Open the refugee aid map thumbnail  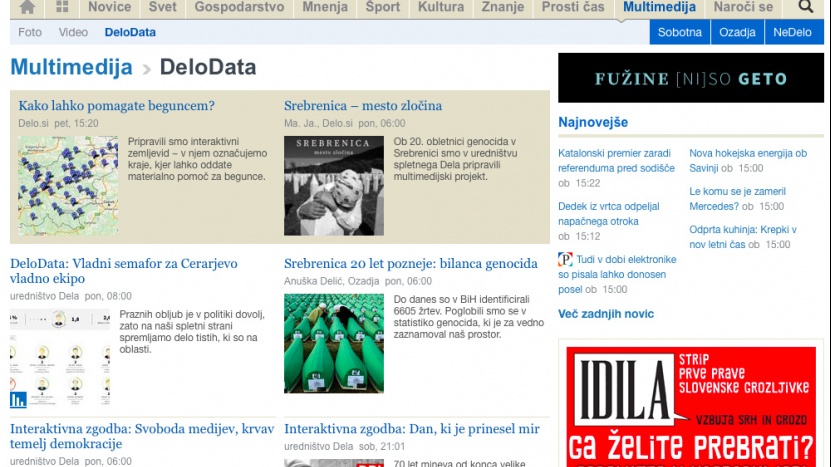68,186
